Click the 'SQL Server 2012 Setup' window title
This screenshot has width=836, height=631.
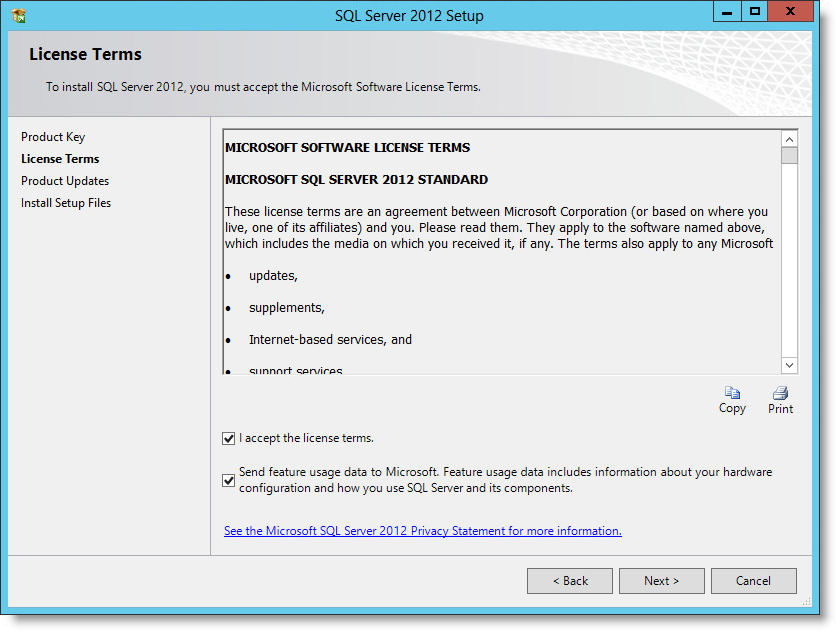409,15
